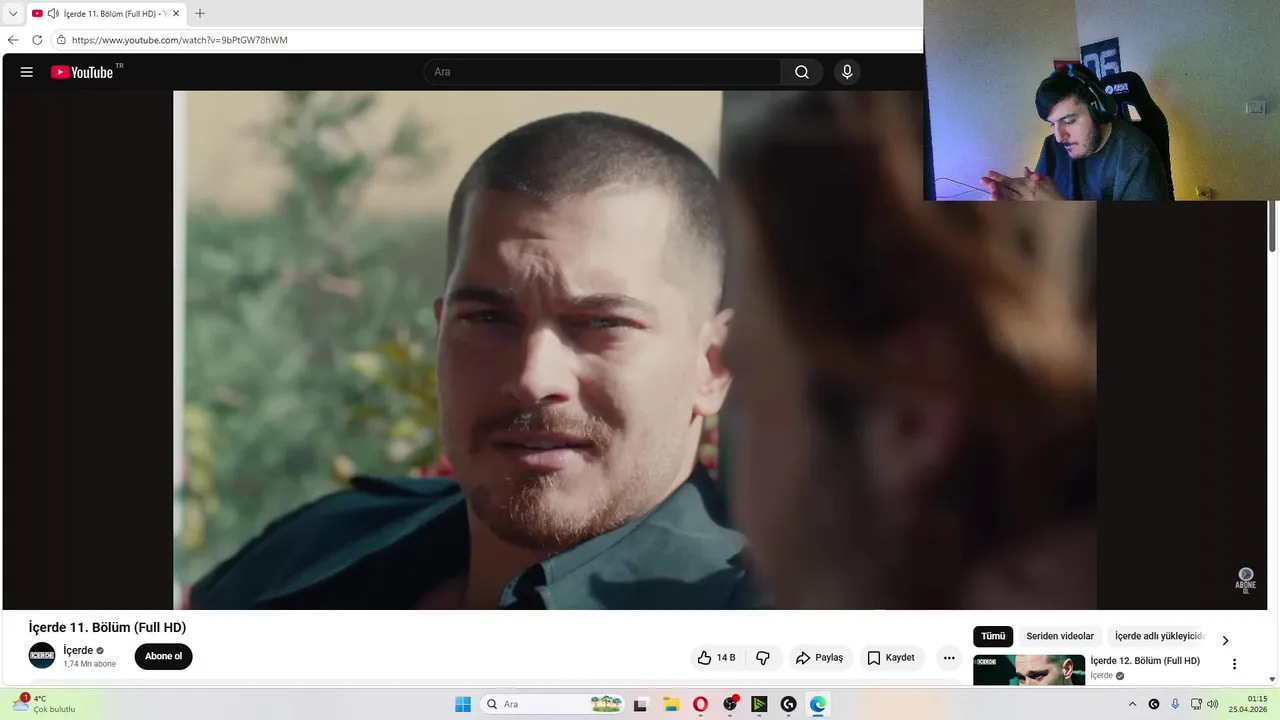View site info lock icon in address bar

coord(61,40)
